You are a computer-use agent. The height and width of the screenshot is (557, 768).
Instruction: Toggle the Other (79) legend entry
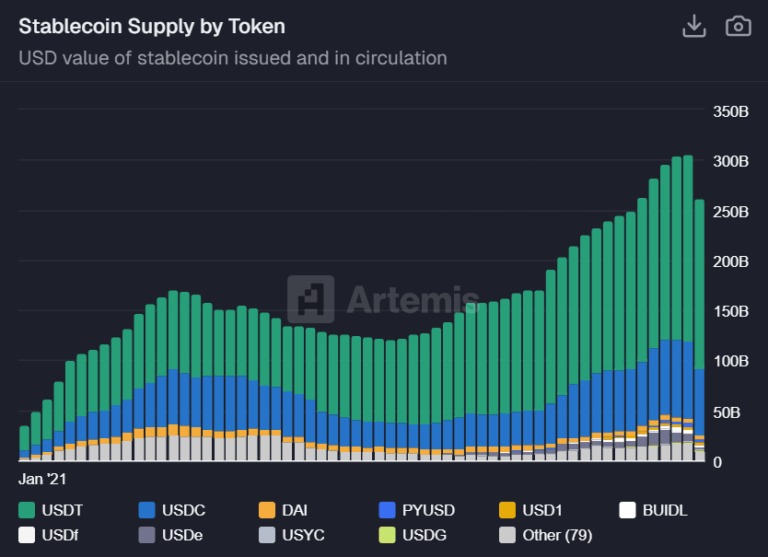tap(546, 535)
